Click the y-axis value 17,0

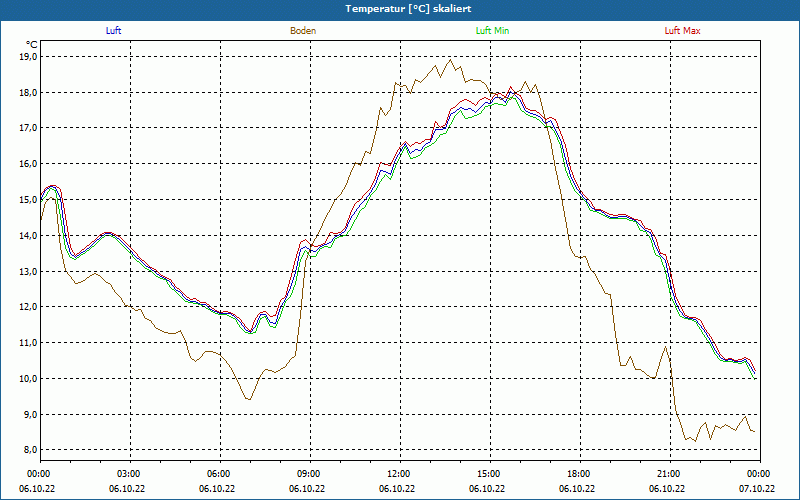click(x=29, y=128)
